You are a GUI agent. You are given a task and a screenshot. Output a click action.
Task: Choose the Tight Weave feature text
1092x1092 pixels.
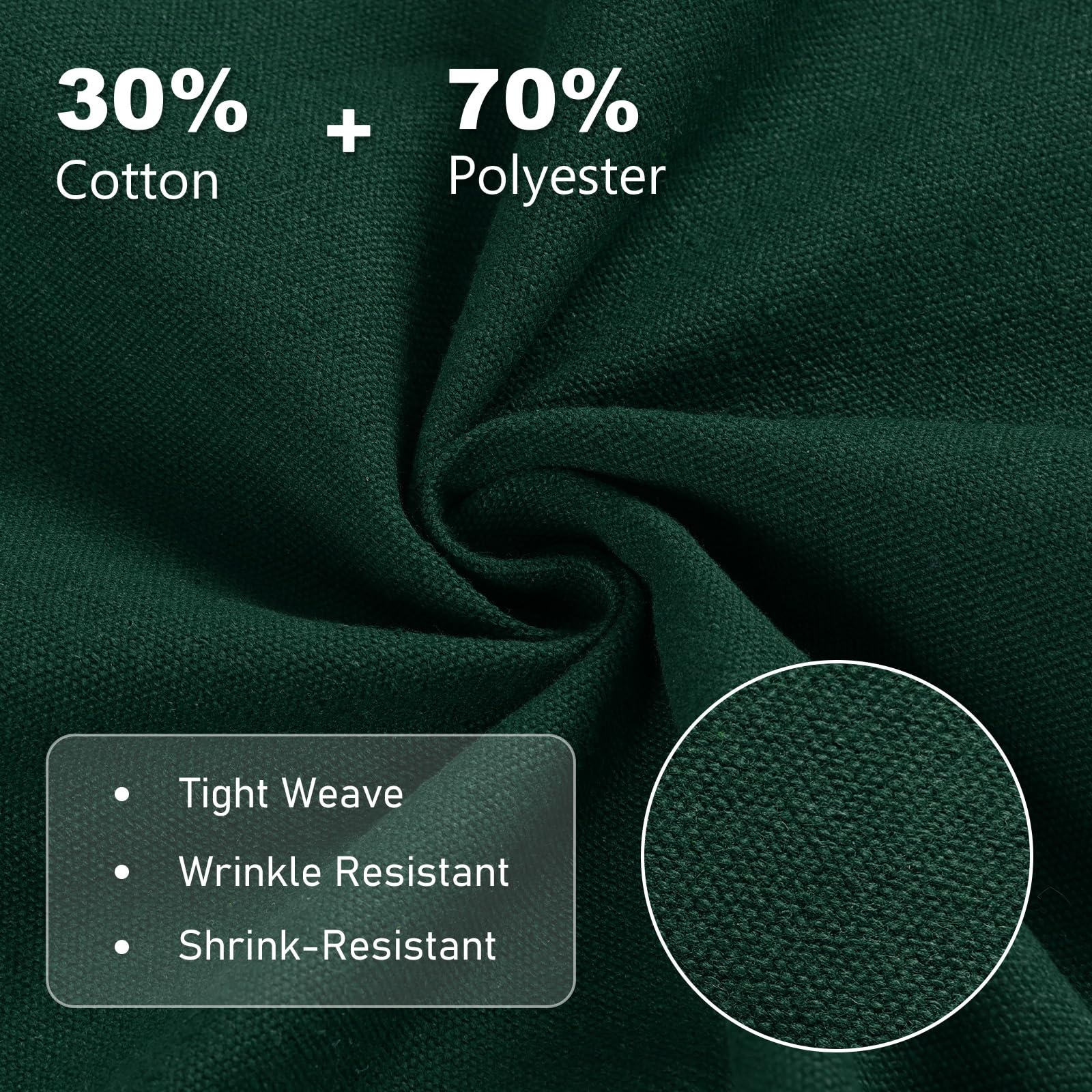pyautogui.click(x=291, y=794)
